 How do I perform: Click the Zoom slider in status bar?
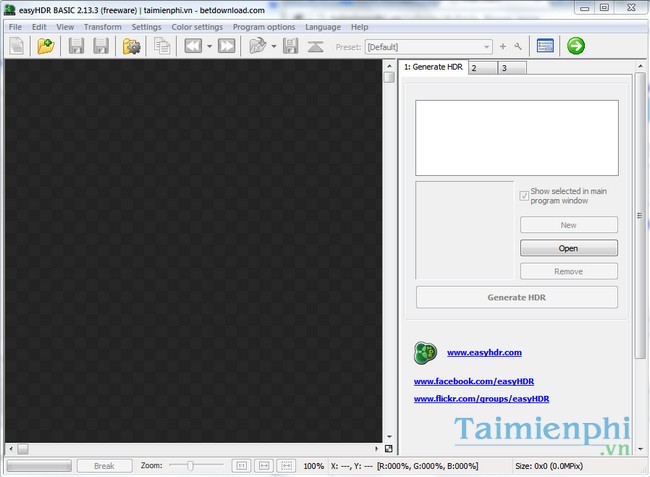click(195, 466)
